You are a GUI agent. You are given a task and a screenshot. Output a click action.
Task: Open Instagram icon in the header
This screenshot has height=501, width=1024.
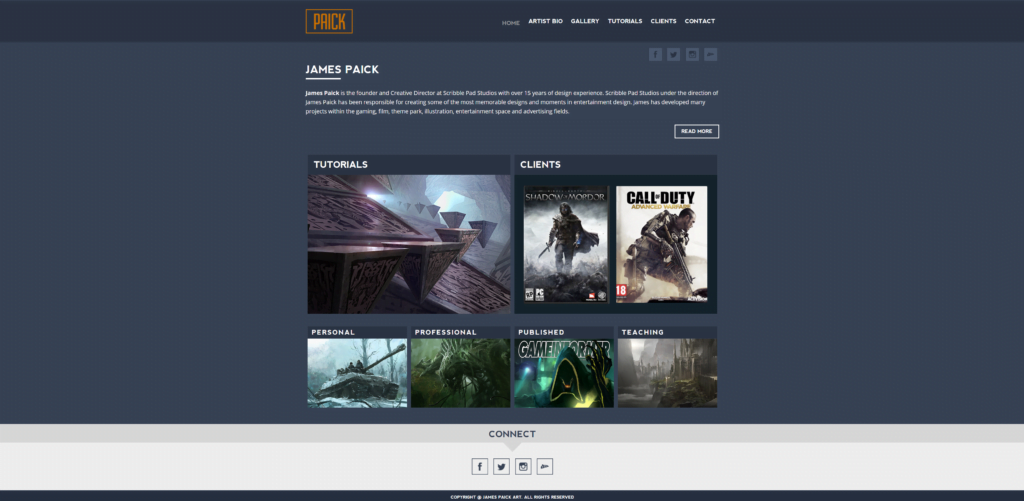point(692,55)
